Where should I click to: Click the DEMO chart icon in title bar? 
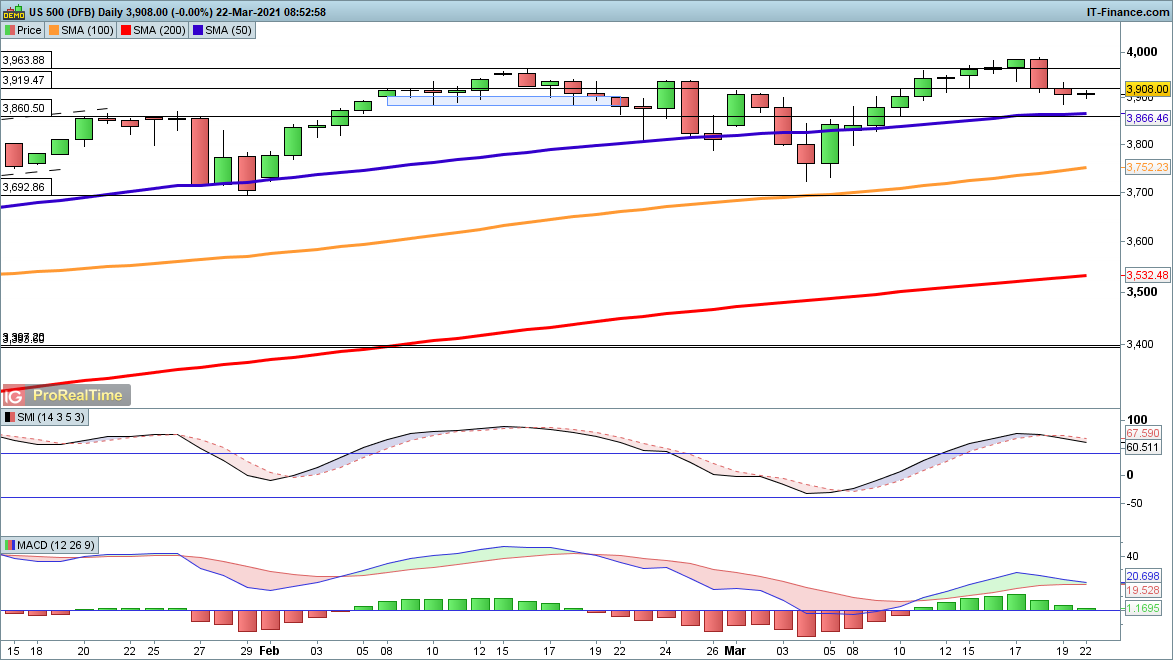pyautogui.click(x=13, y=12)
